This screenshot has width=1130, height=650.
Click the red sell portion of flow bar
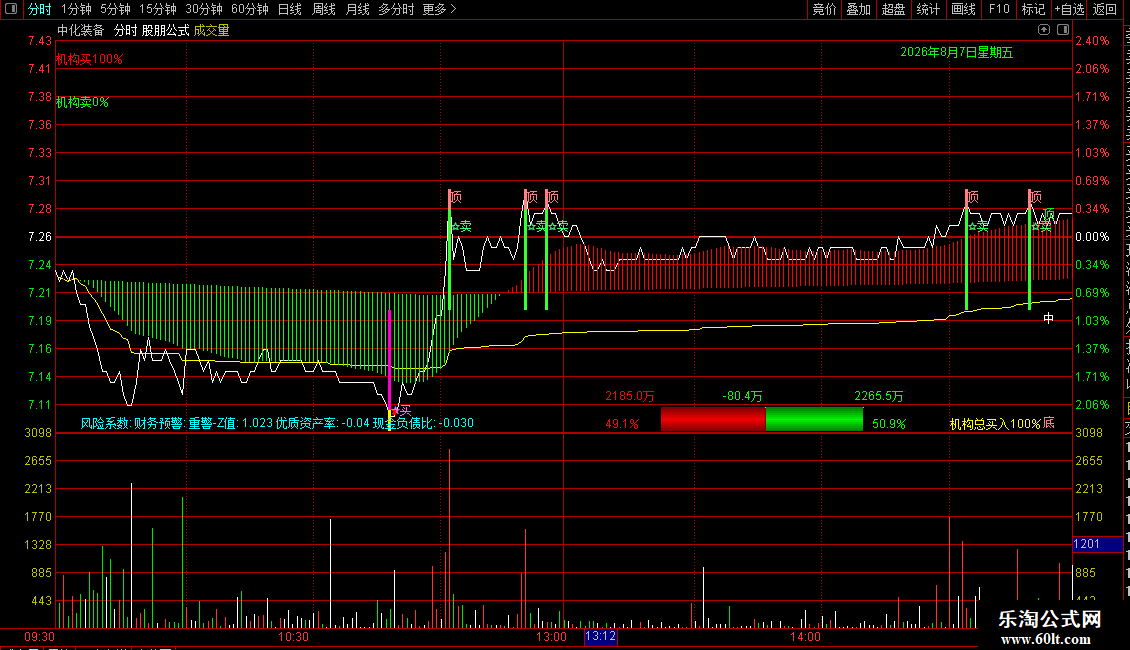[713, 419]
